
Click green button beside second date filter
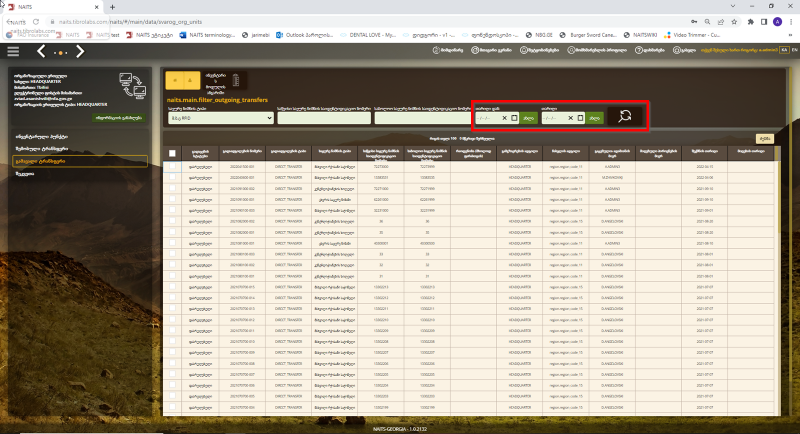tap(595, 118)
